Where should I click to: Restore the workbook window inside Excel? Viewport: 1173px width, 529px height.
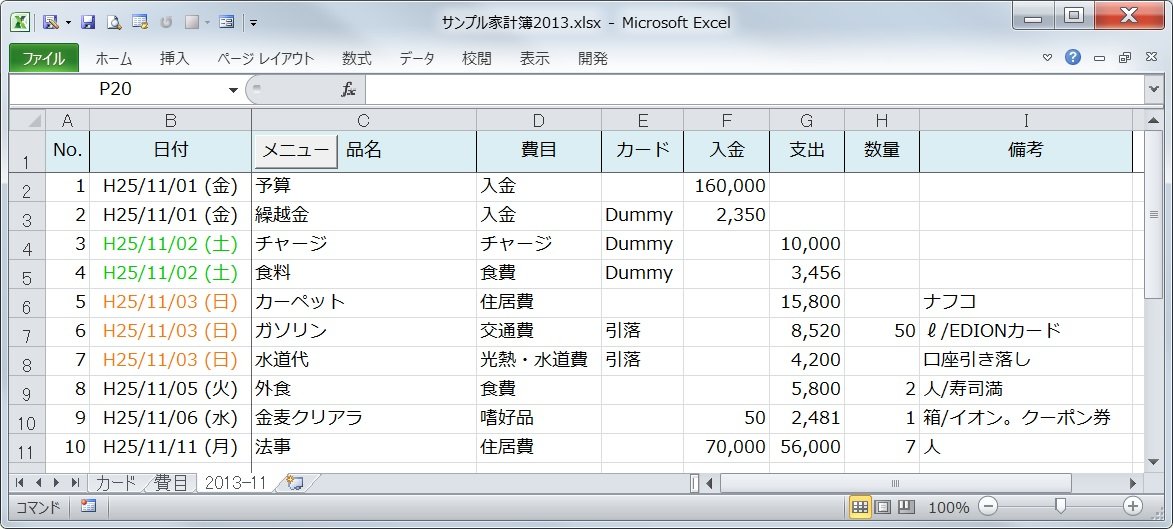pyautogui.click(x=1125, y=58)
